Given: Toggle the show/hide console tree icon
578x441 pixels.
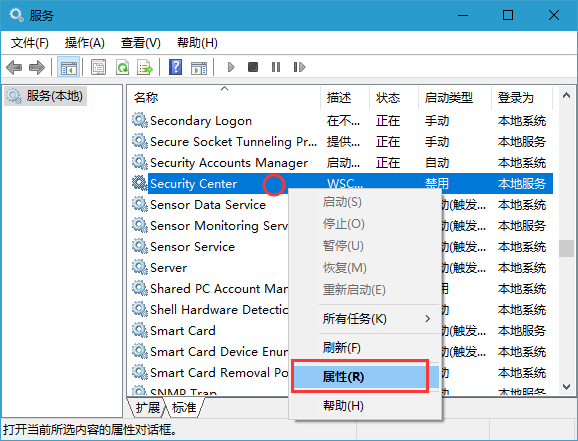Looking at the screenshot, I should (x=69, y=67).
